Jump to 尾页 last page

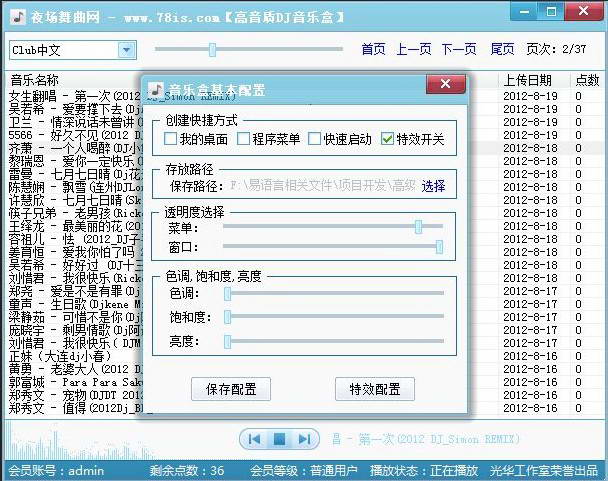click(502, 49)
